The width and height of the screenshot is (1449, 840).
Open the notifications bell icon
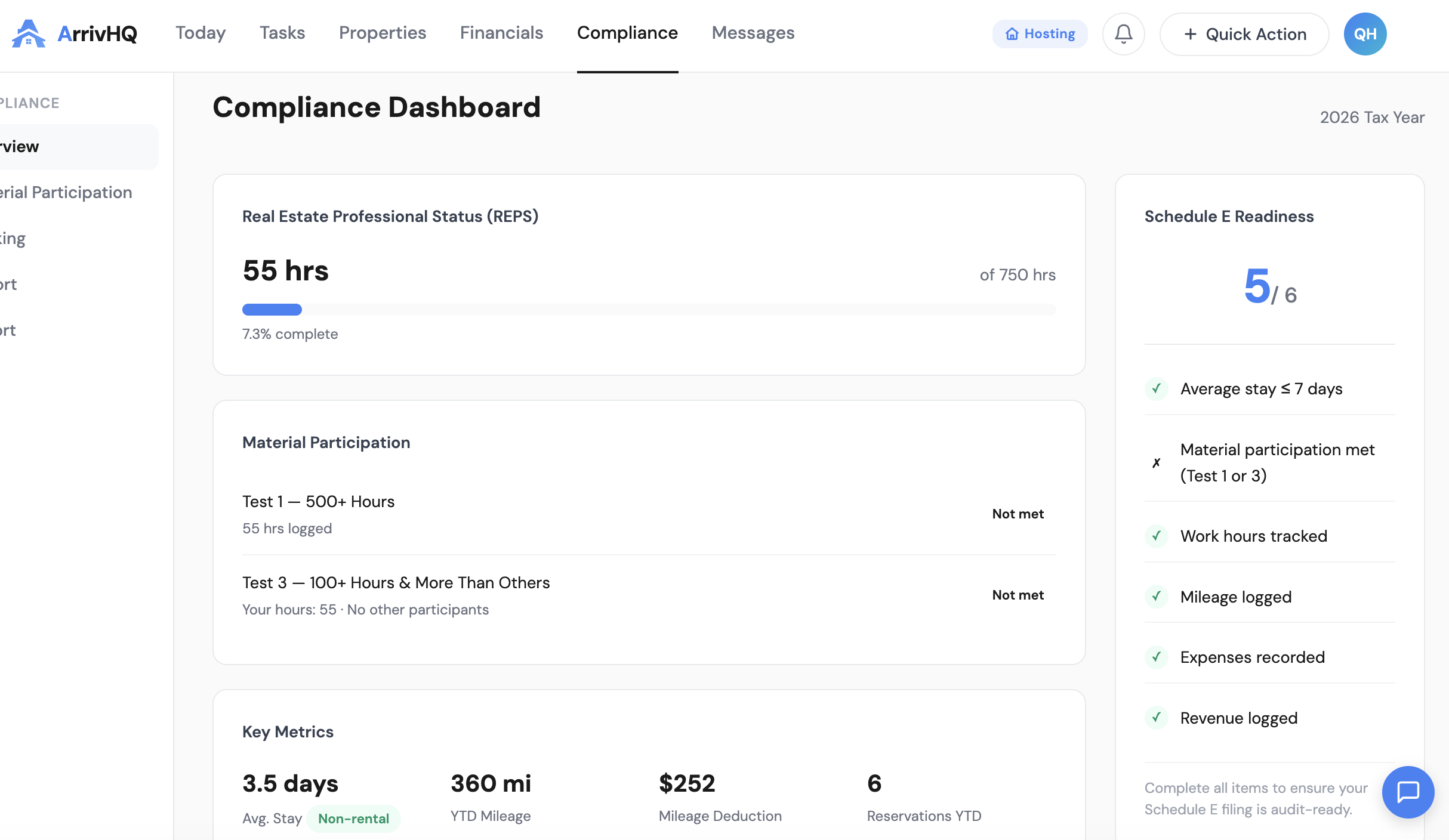coord(1123,34)
